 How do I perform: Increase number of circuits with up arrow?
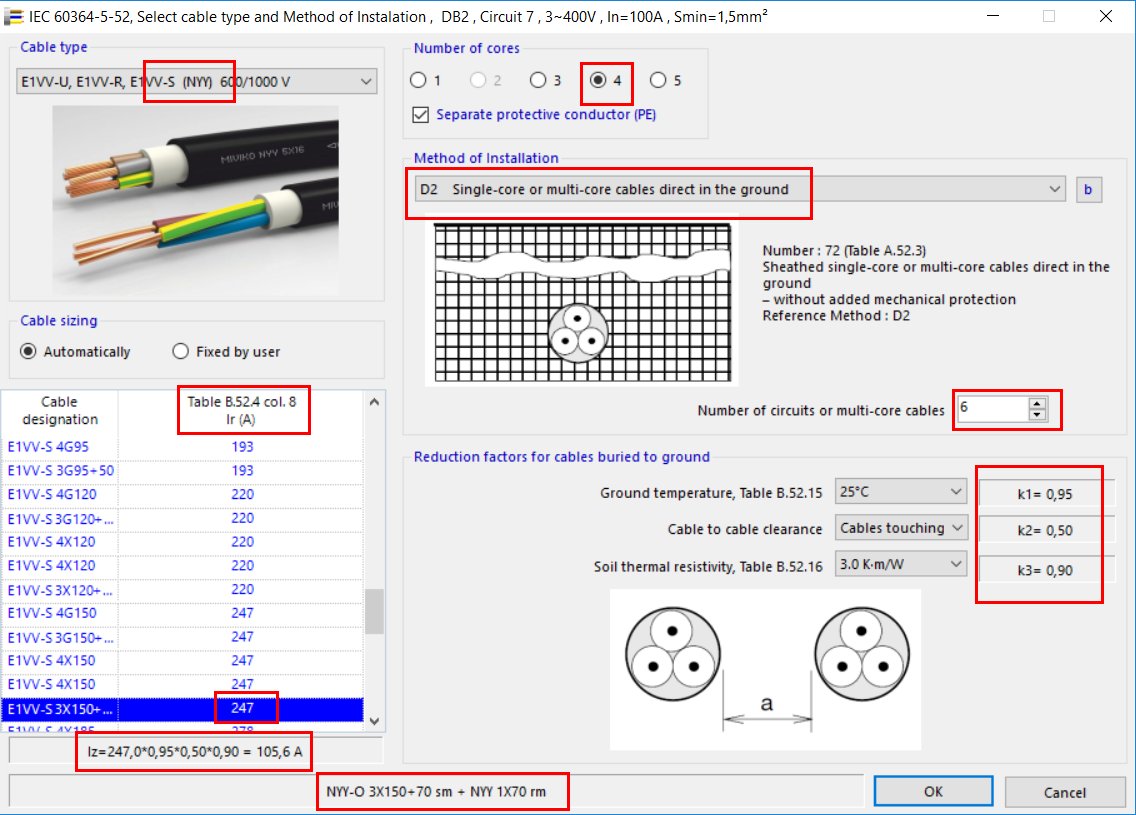[1037, 403]
